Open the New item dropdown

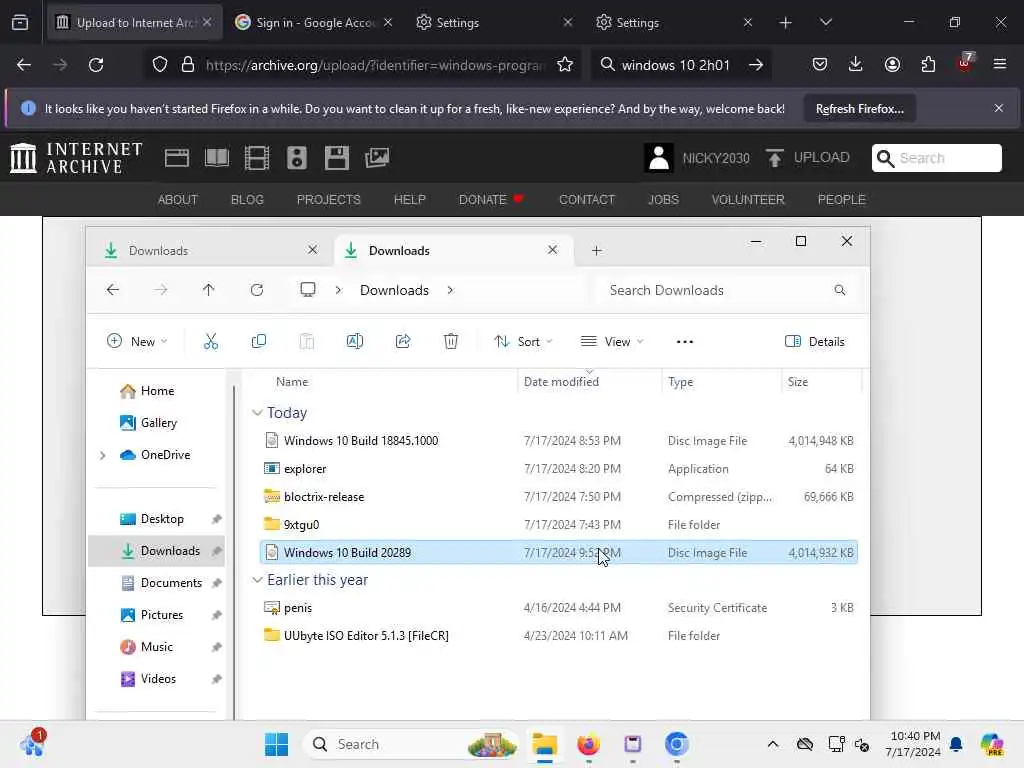(x=137, y=342)
